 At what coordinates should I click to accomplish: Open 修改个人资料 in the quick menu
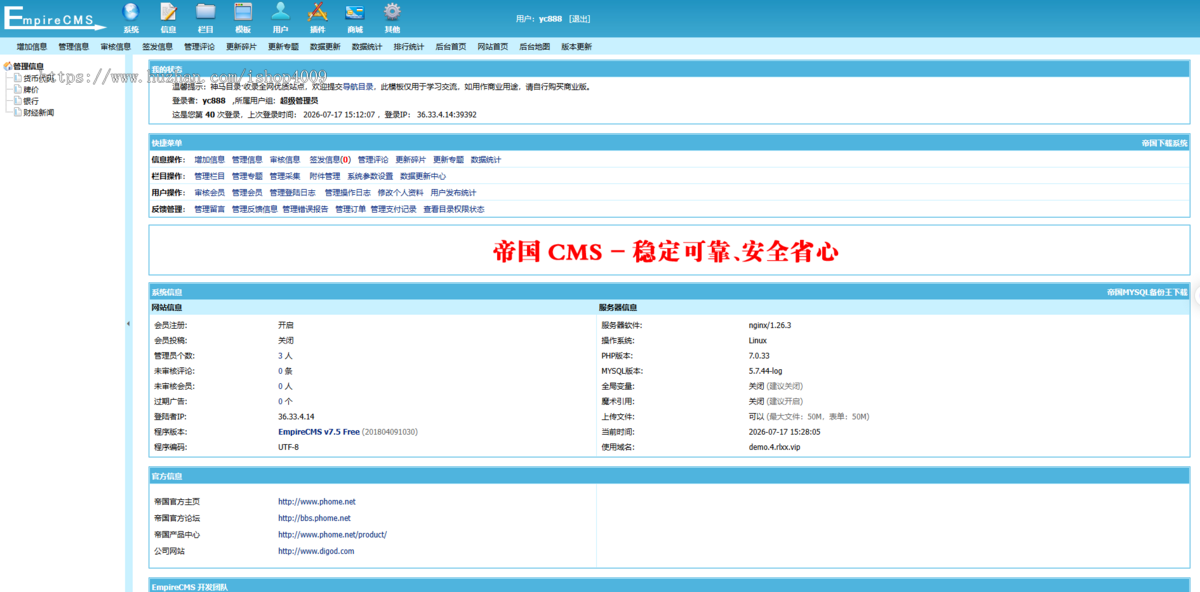(x=401, y=192)
